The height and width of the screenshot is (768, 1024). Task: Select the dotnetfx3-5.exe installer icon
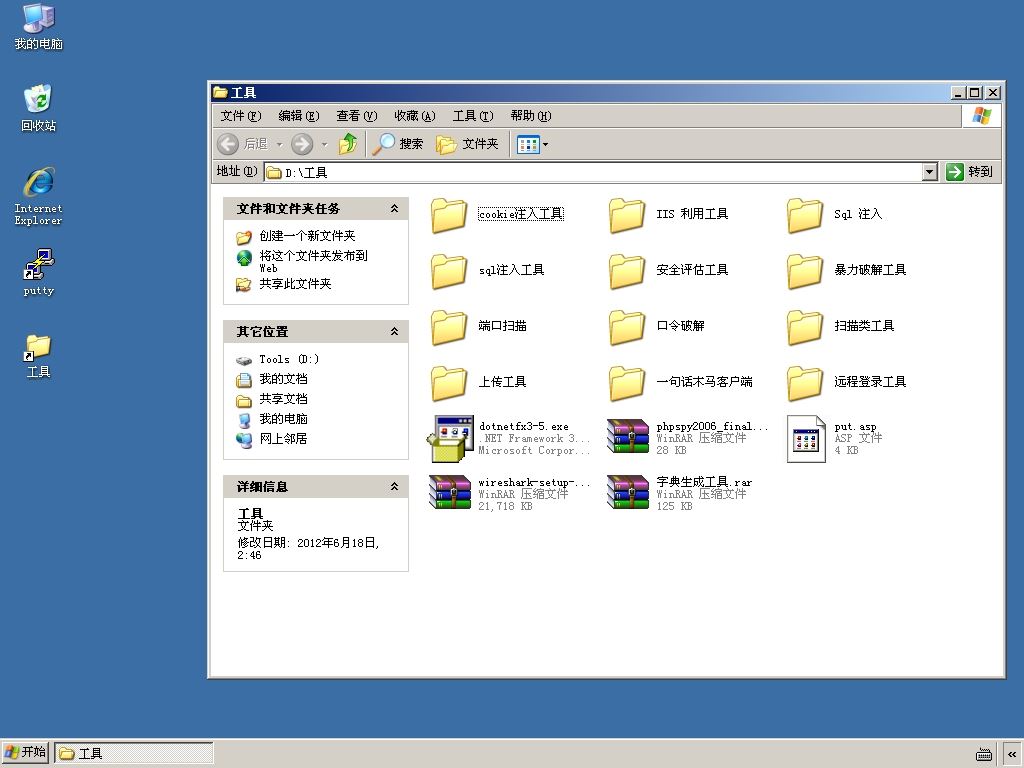[450, 439]
